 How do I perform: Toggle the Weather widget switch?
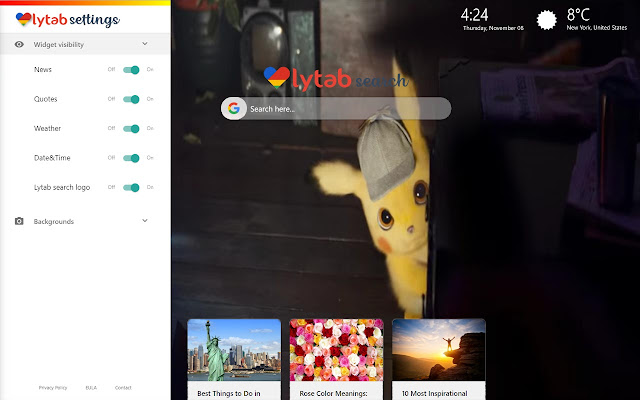tap(131, 129)
